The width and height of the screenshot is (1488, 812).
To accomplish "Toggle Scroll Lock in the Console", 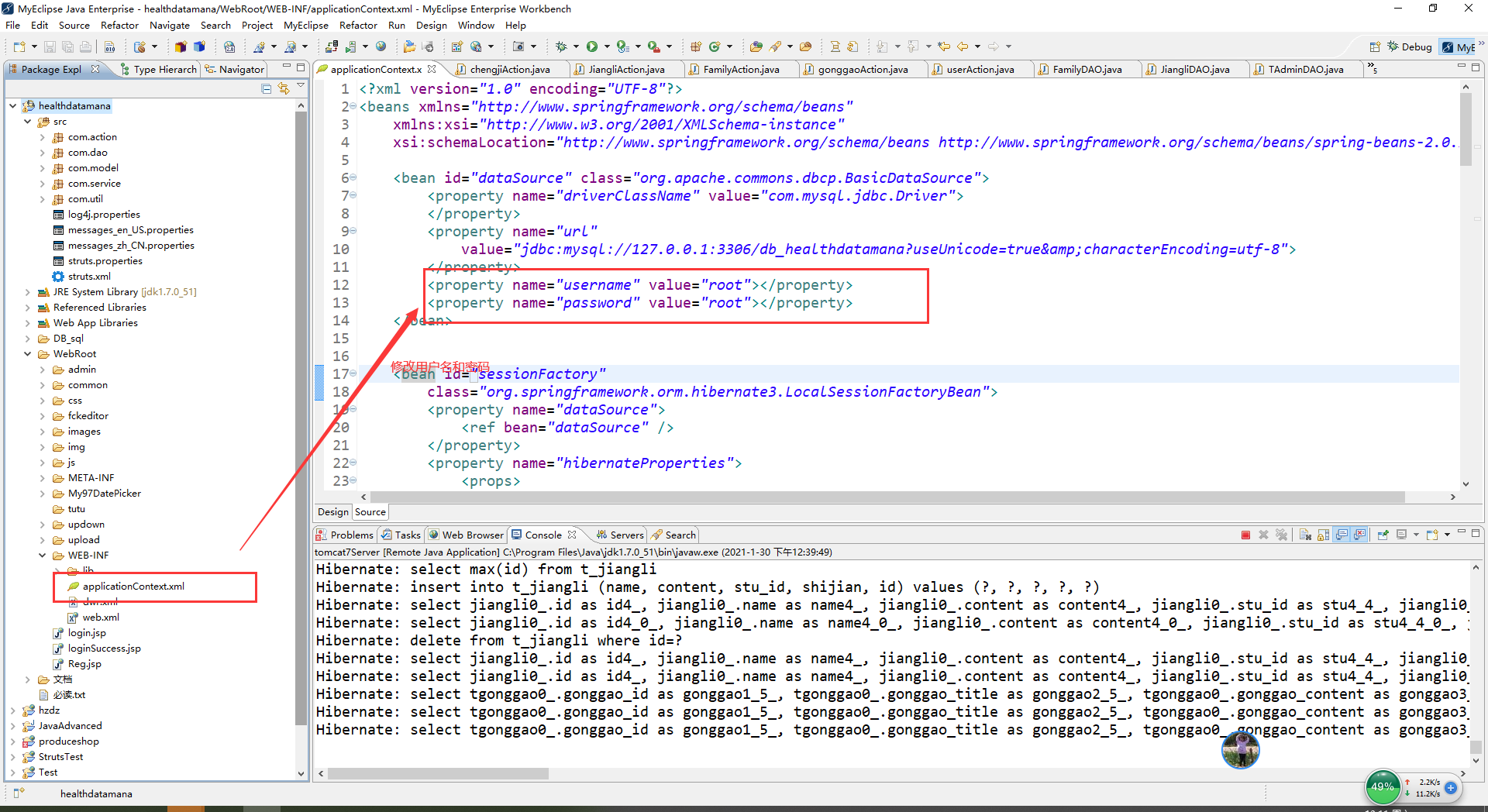I will (1324, 535).
